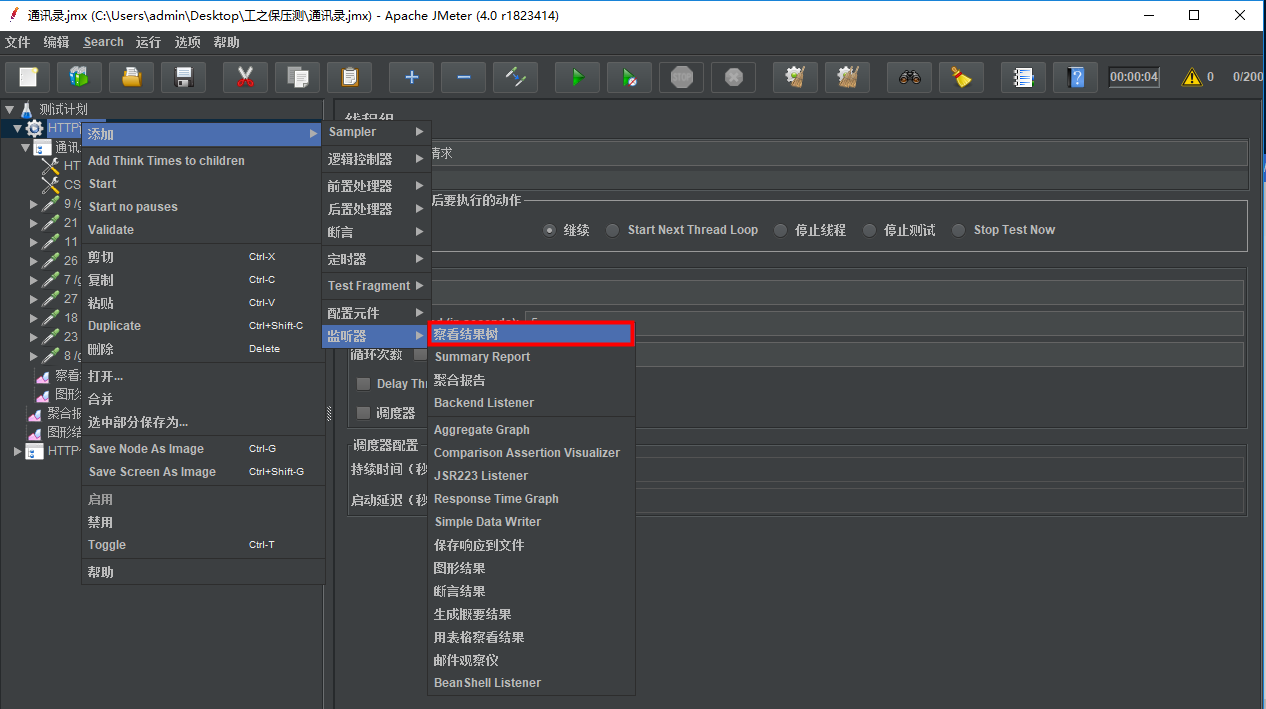Open the Search menu in menu bar
1266x709 pixels.
pos(104,42)
